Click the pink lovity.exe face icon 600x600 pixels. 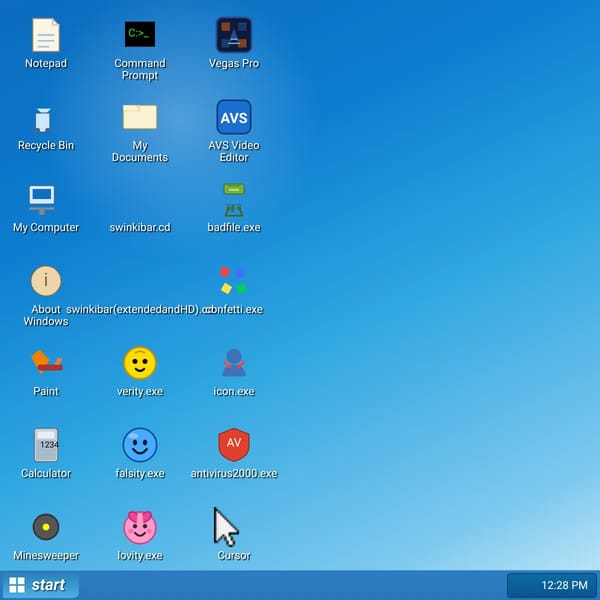tap(140, 527)
